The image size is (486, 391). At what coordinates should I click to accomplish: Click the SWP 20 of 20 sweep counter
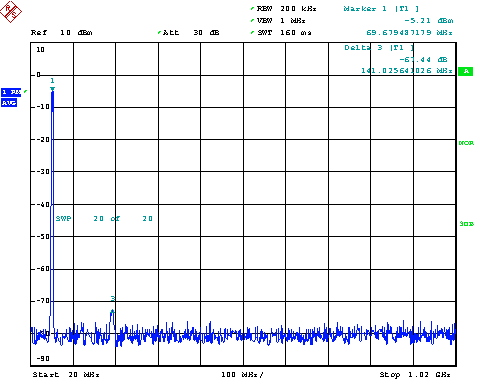tap(104, 219)
